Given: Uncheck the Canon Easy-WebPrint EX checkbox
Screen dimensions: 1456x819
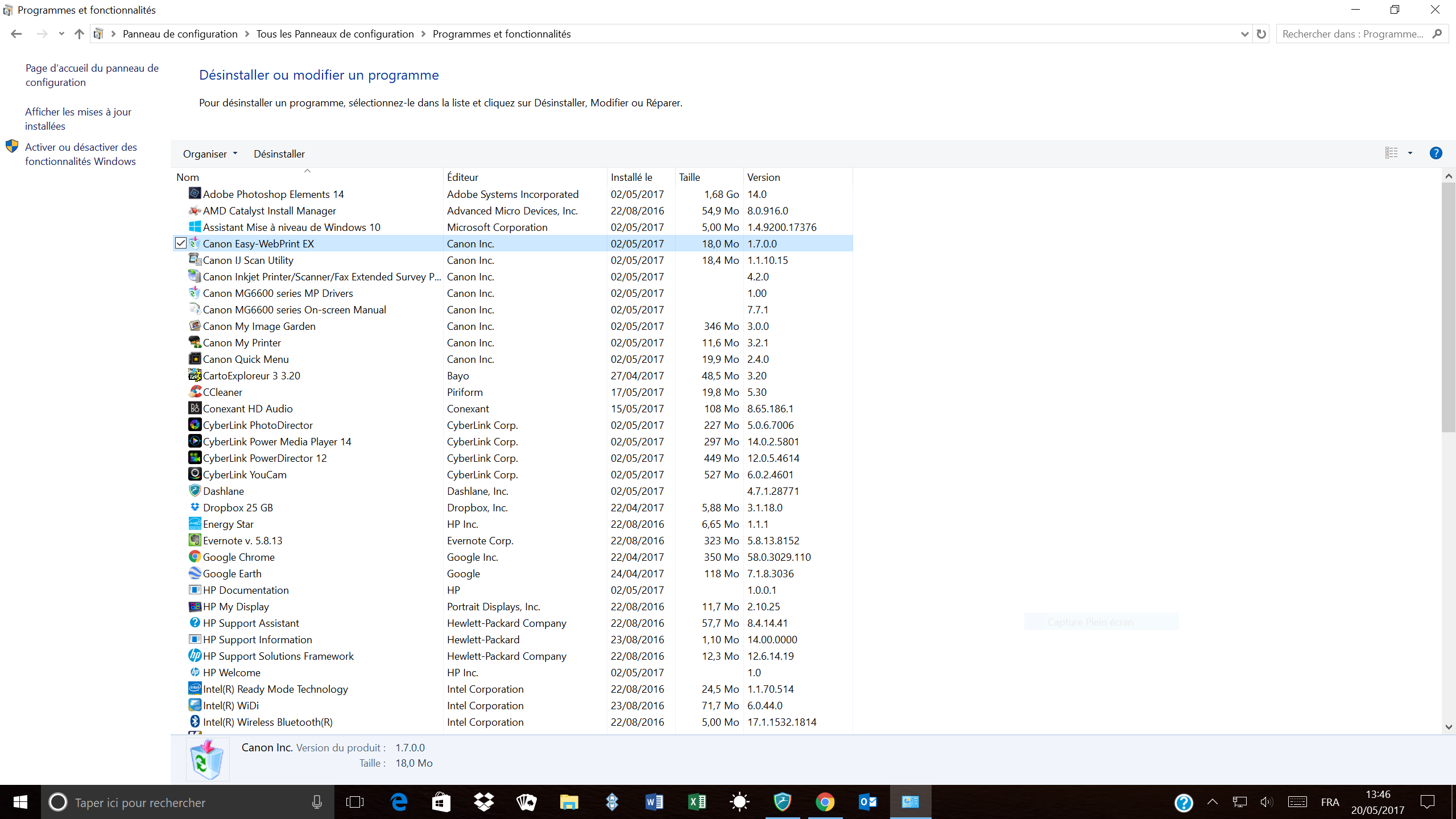Looking at the screenshot, I should (180, 243).
